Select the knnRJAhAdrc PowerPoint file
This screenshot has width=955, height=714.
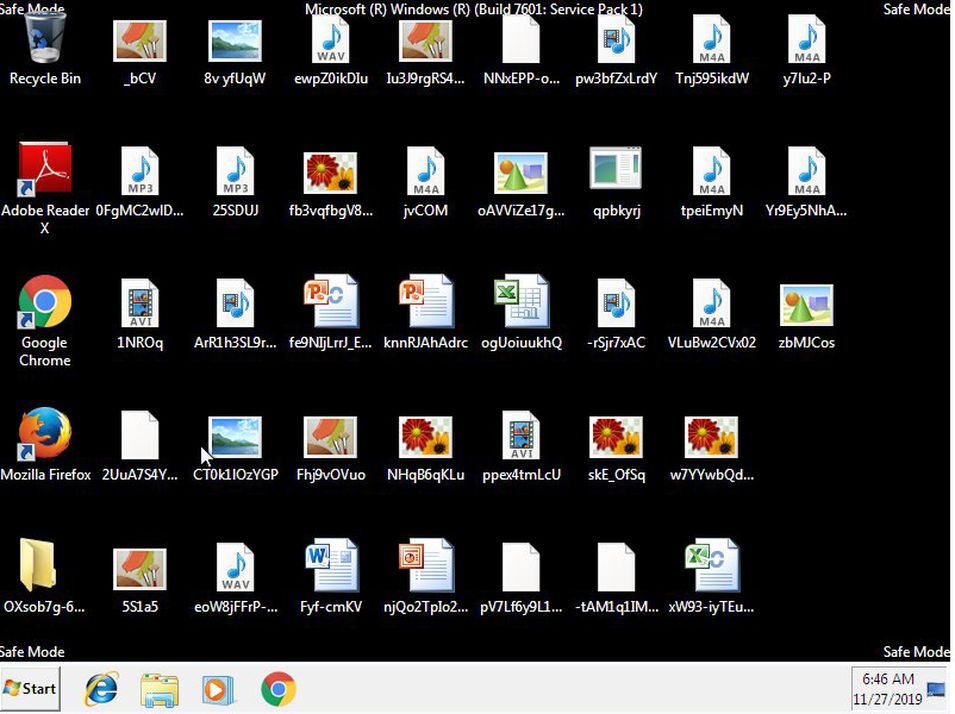425,303
